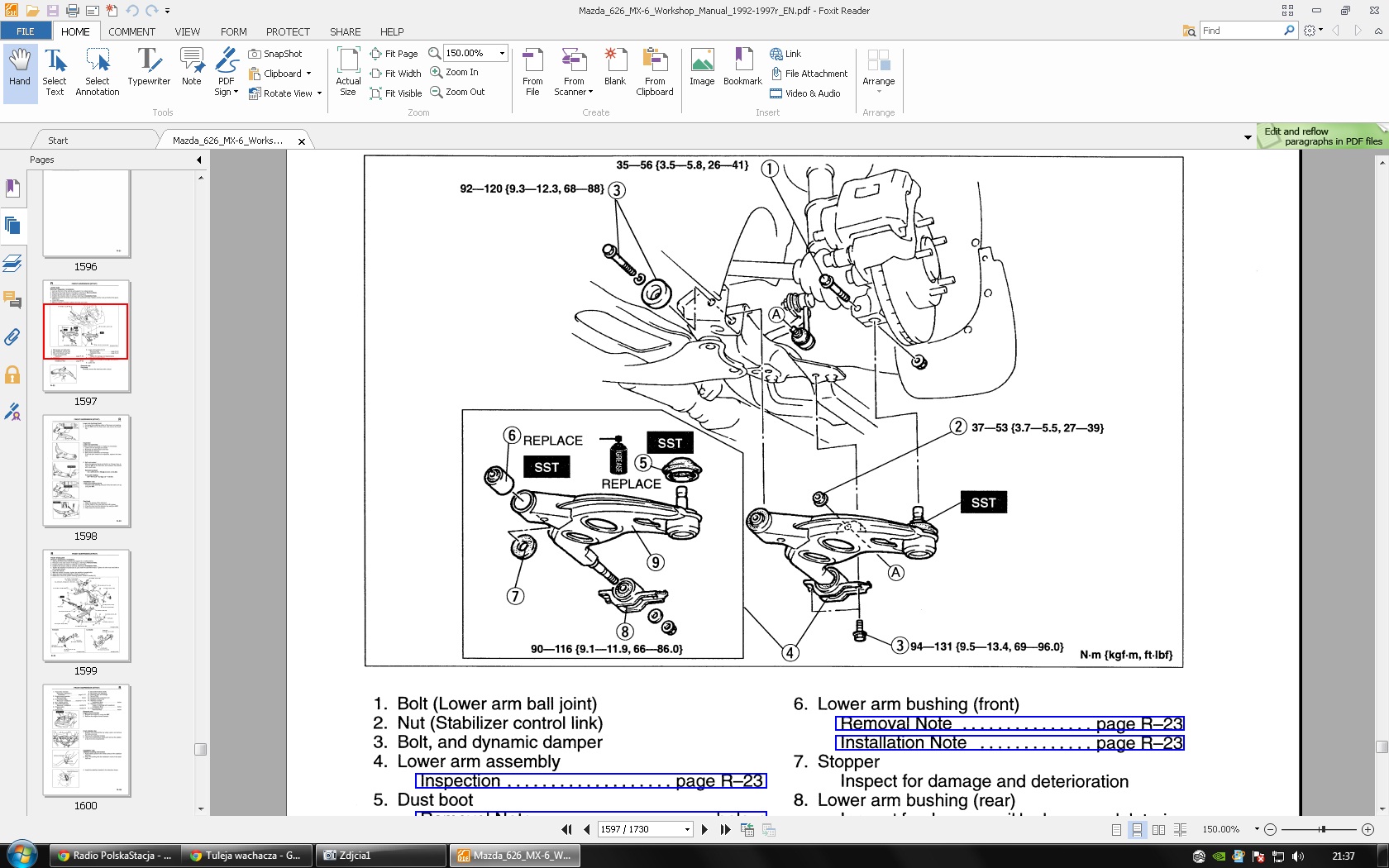Toggle facing pages view mode
Image resolution: width=1389 pixels, height=868 pixels.
tap(1159, 829)
